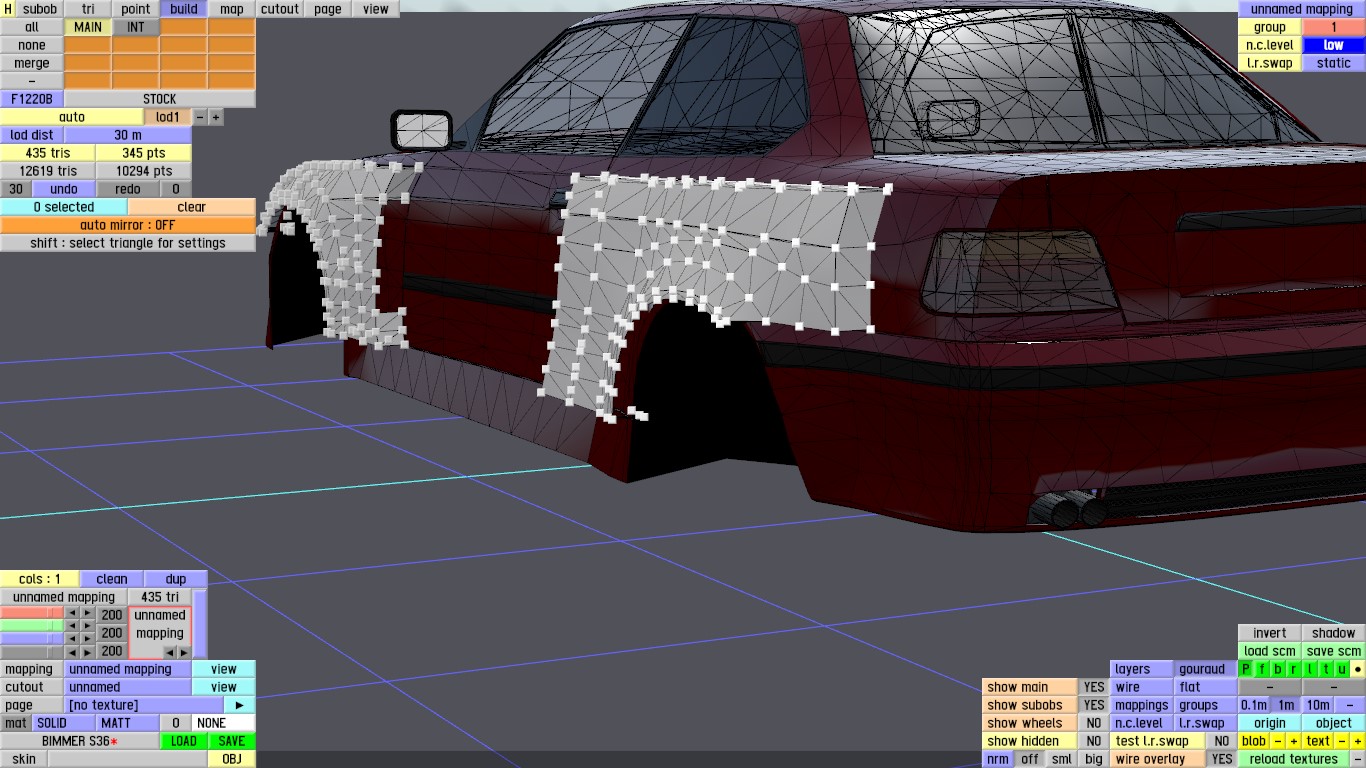Nudge the red colour value right
The height and width of the screenshot is (768, 1366).
pyautogui.click(x=87, y=614)
